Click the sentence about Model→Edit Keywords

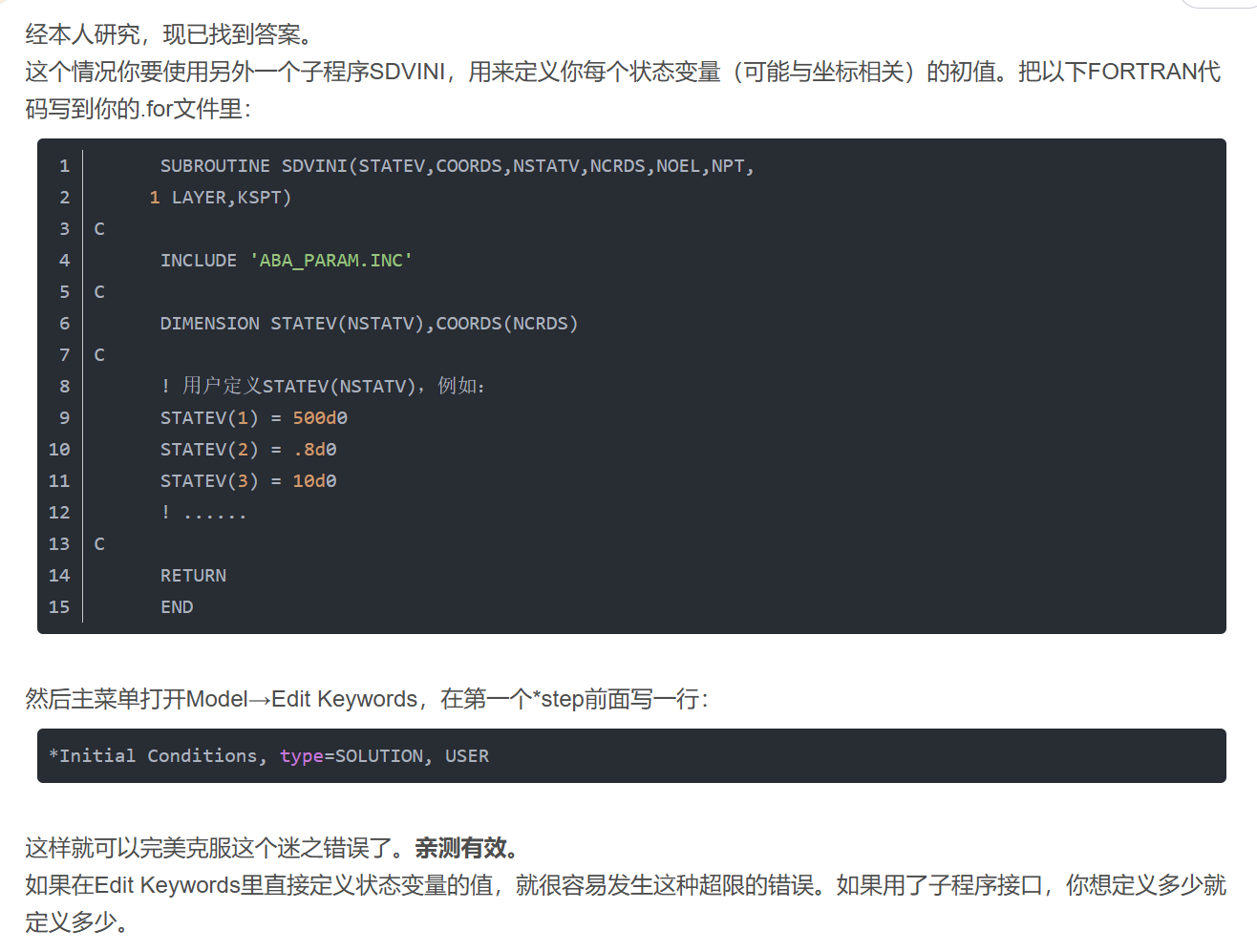[368, 700]
